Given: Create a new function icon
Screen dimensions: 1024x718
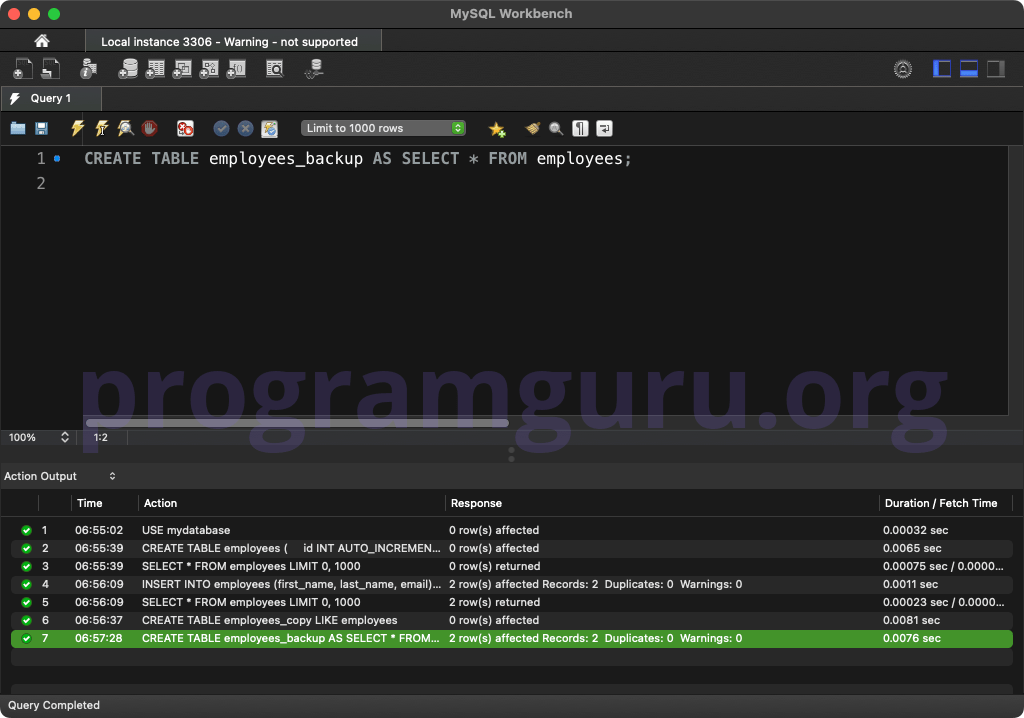Looking at the screenshot, I should click(x=236, y=69).
